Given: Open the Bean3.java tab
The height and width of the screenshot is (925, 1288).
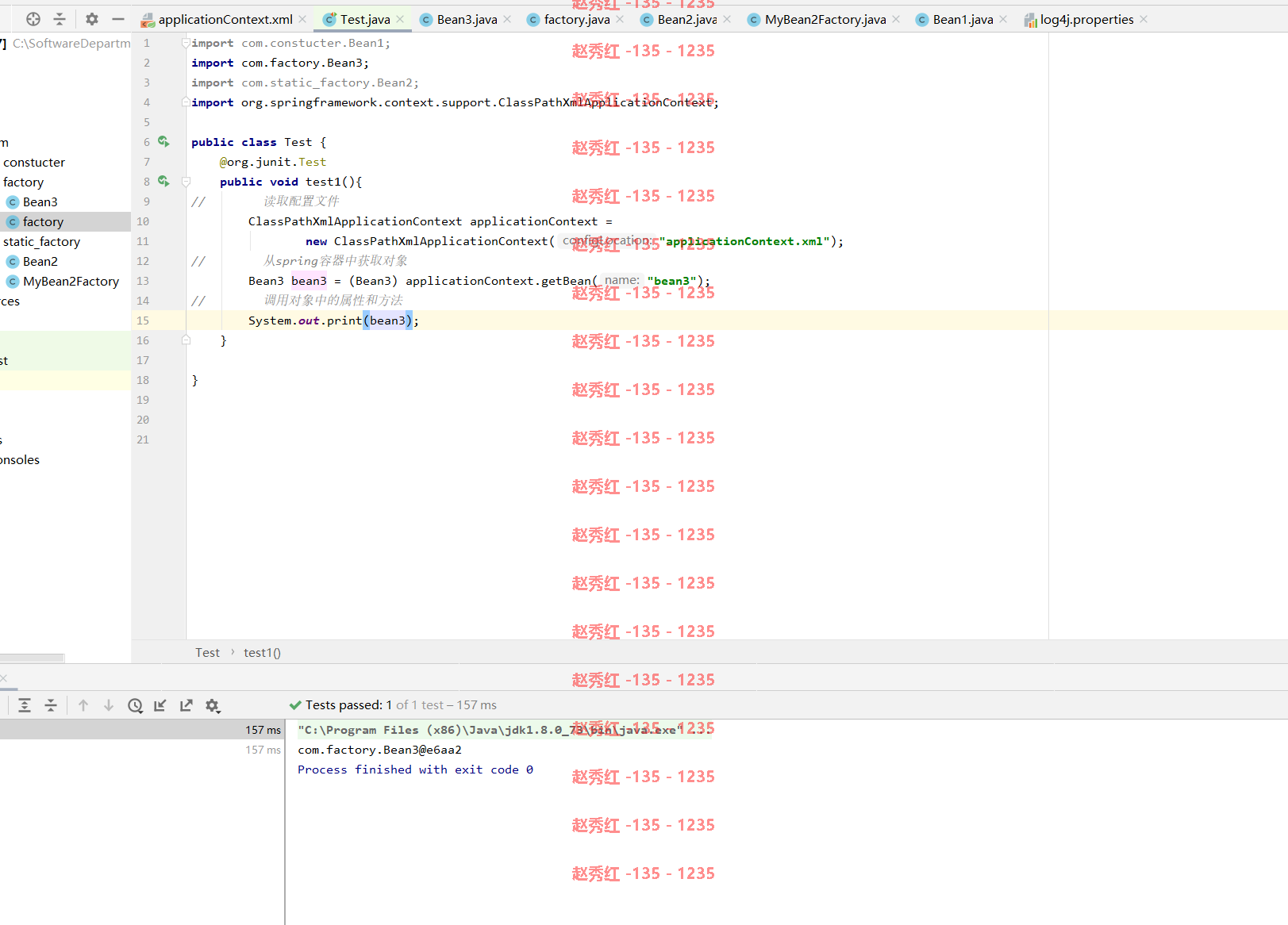Looking at the screenshot, I should pyautogui.click(x=467, y=19).
